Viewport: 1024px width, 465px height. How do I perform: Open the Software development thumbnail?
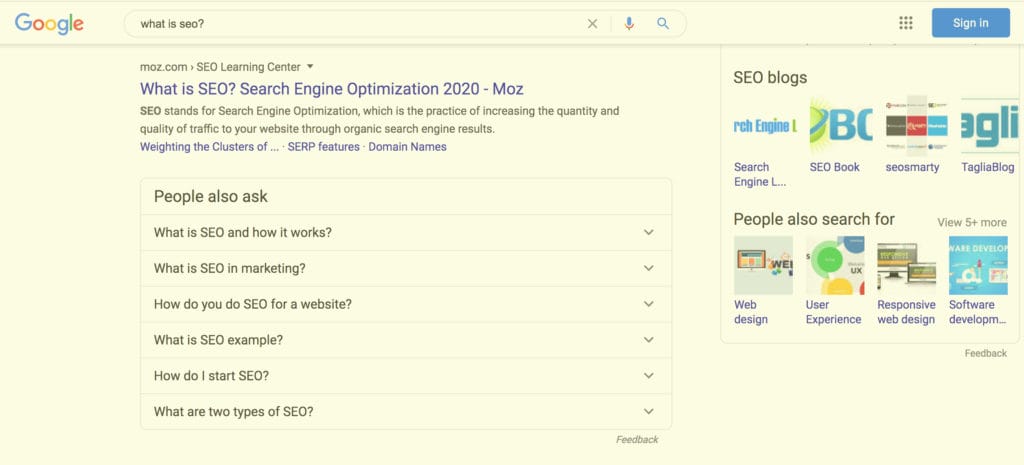pos(978,265)
